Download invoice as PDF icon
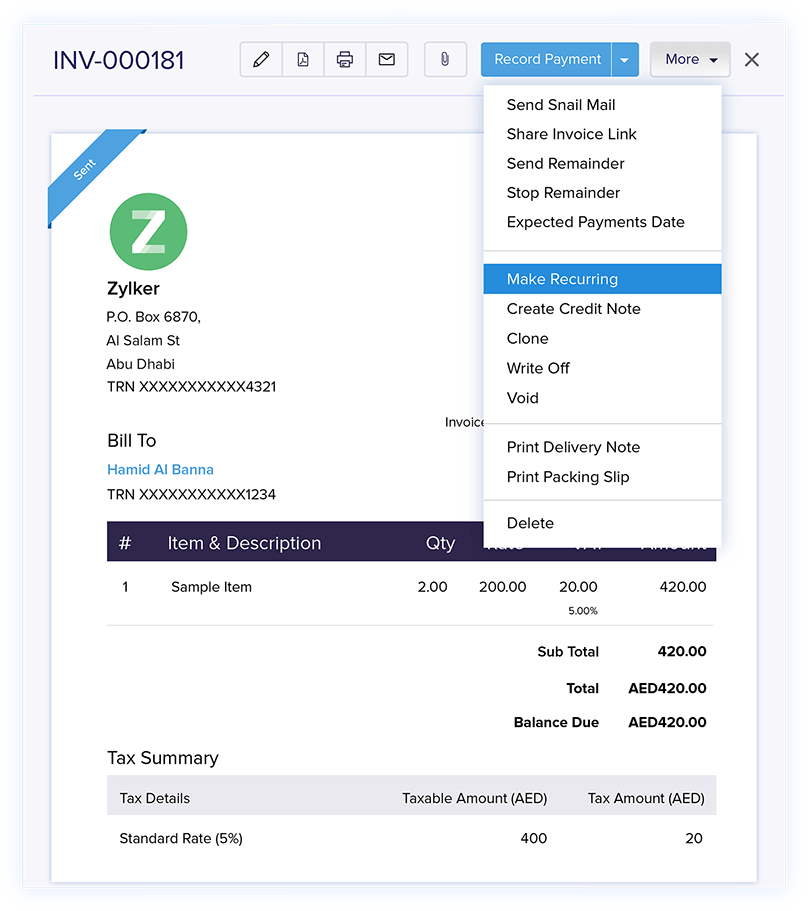808x911 pixels. pos(303,59)
